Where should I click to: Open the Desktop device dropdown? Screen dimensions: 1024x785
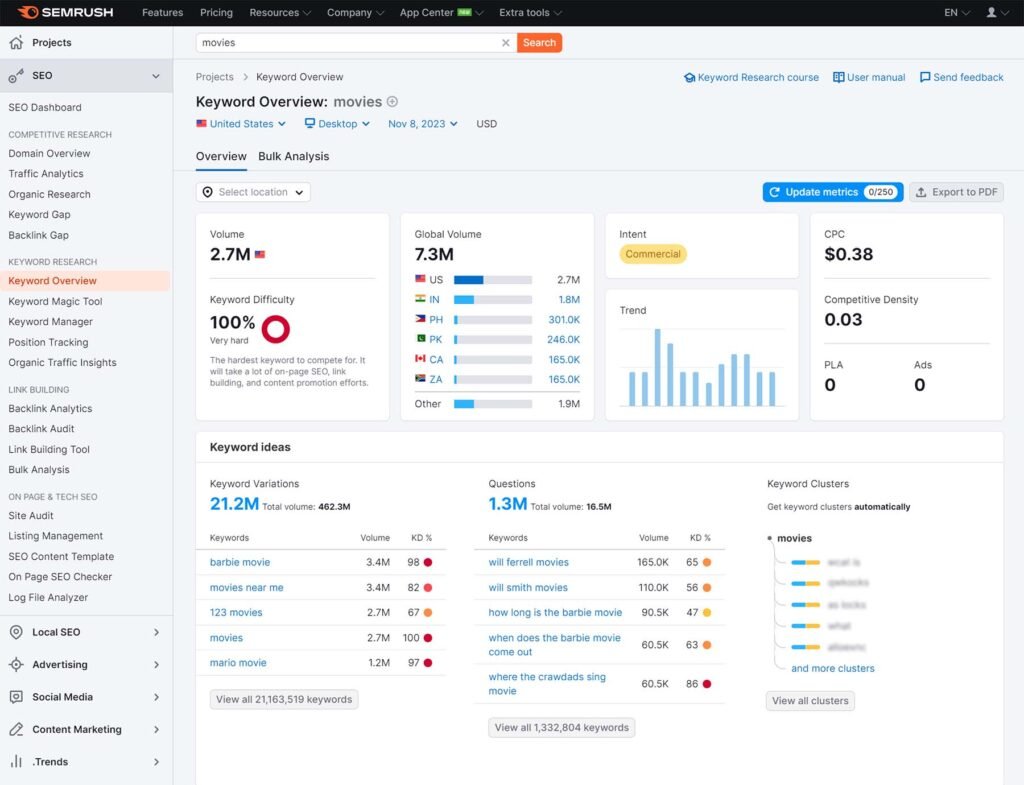pyautogui.click(x=337, y=123)
